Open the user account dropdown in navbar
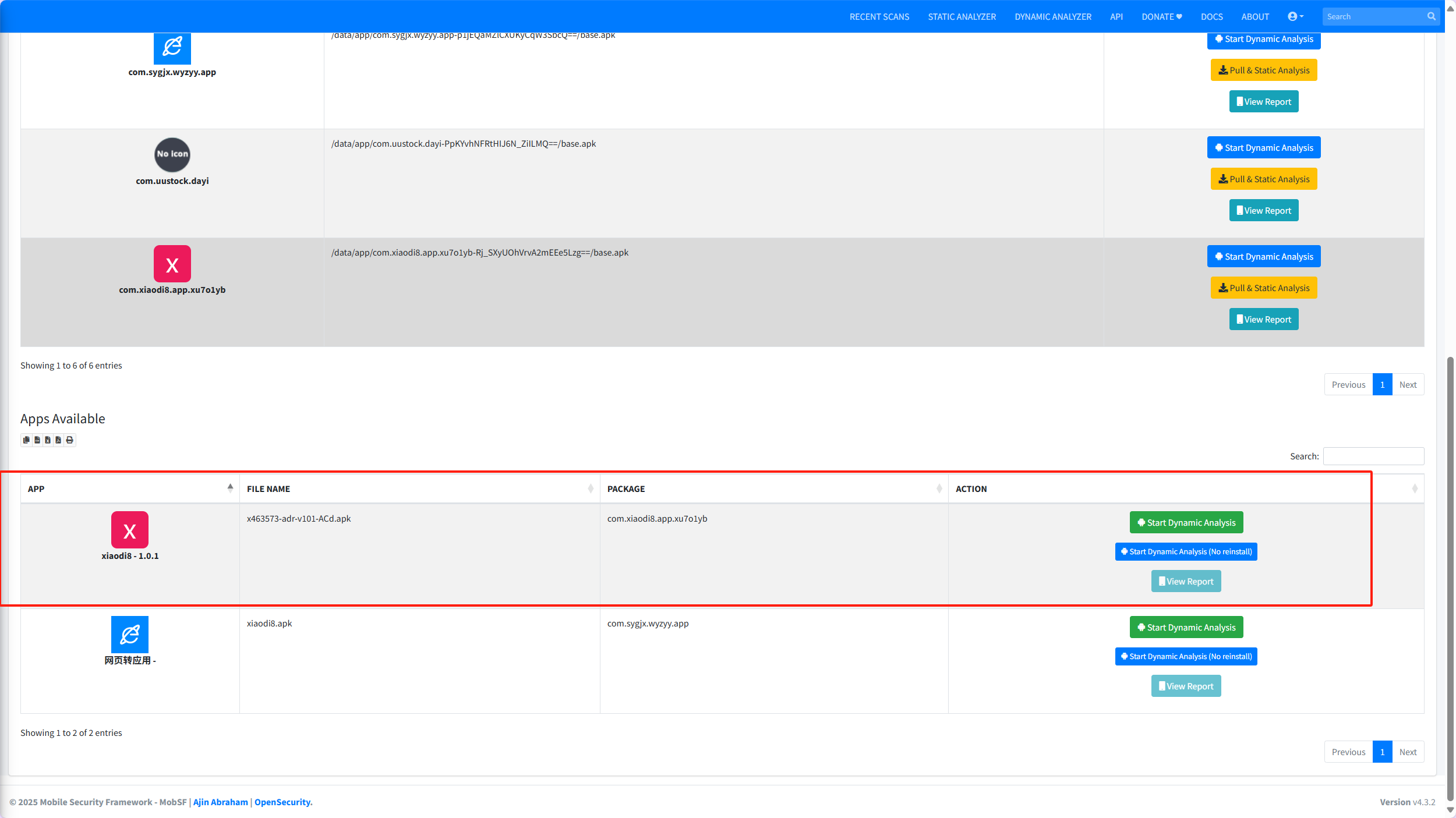Image resolution: width=1456 pixels, height=818 pixels. pyautogui.click(x=1295, y=16)
